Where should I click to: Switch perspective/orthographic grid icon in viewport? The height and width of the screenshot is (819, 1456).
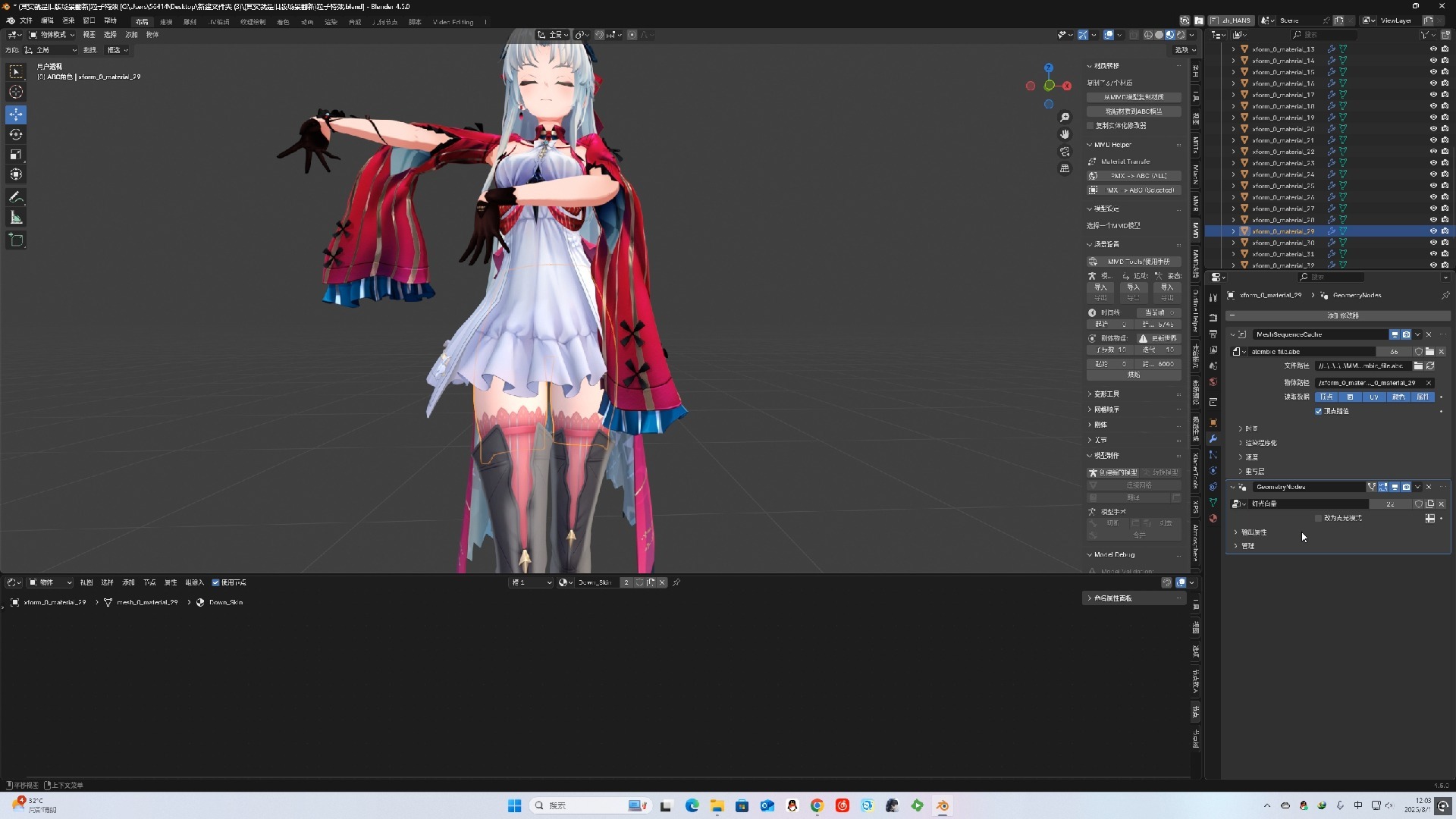1065,168
